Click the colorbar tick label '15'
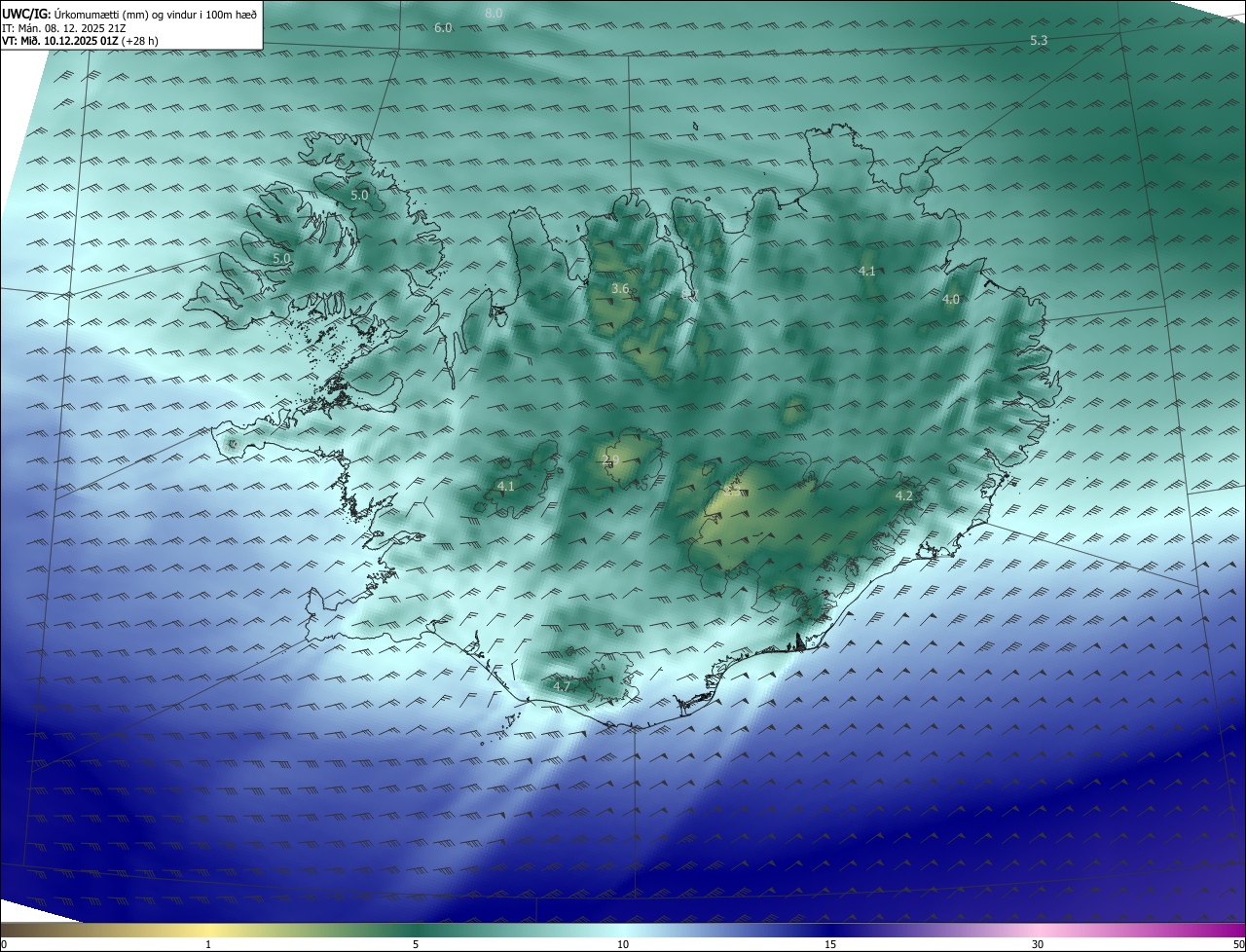This screenshot has width=1246, height=952. pyautogui.click(x=830, y=945)
